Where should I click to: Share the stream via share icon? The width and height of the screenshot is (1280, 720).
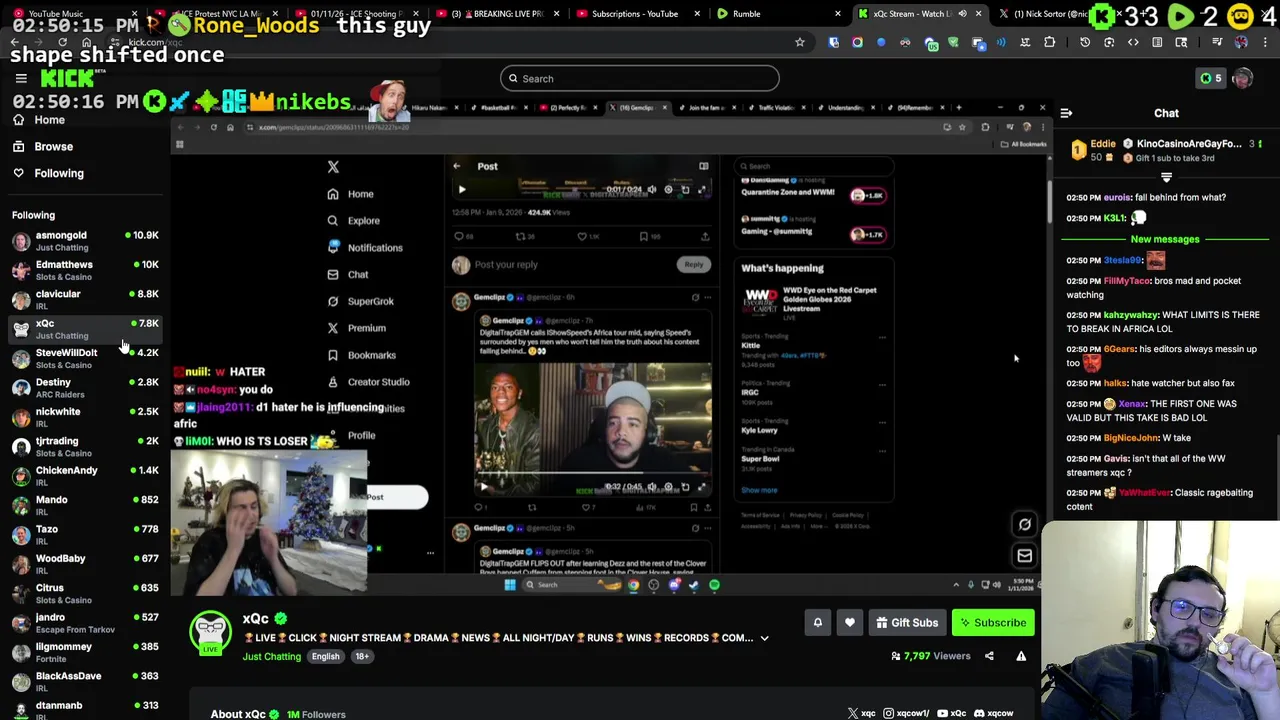click(x=989, y=656)
